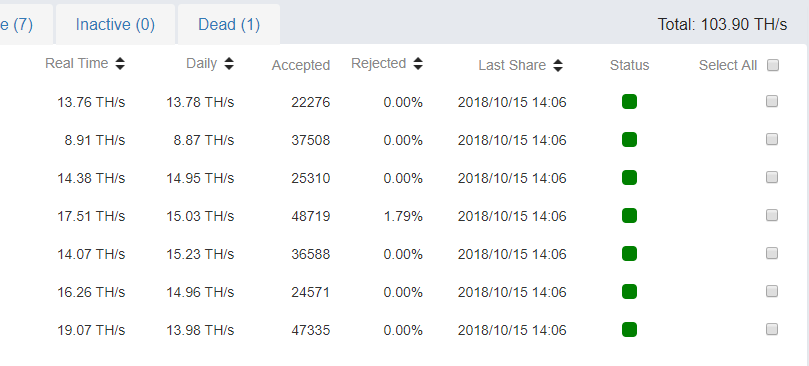Click green status icon of 1.79% rejected row

tap(629, 215)
